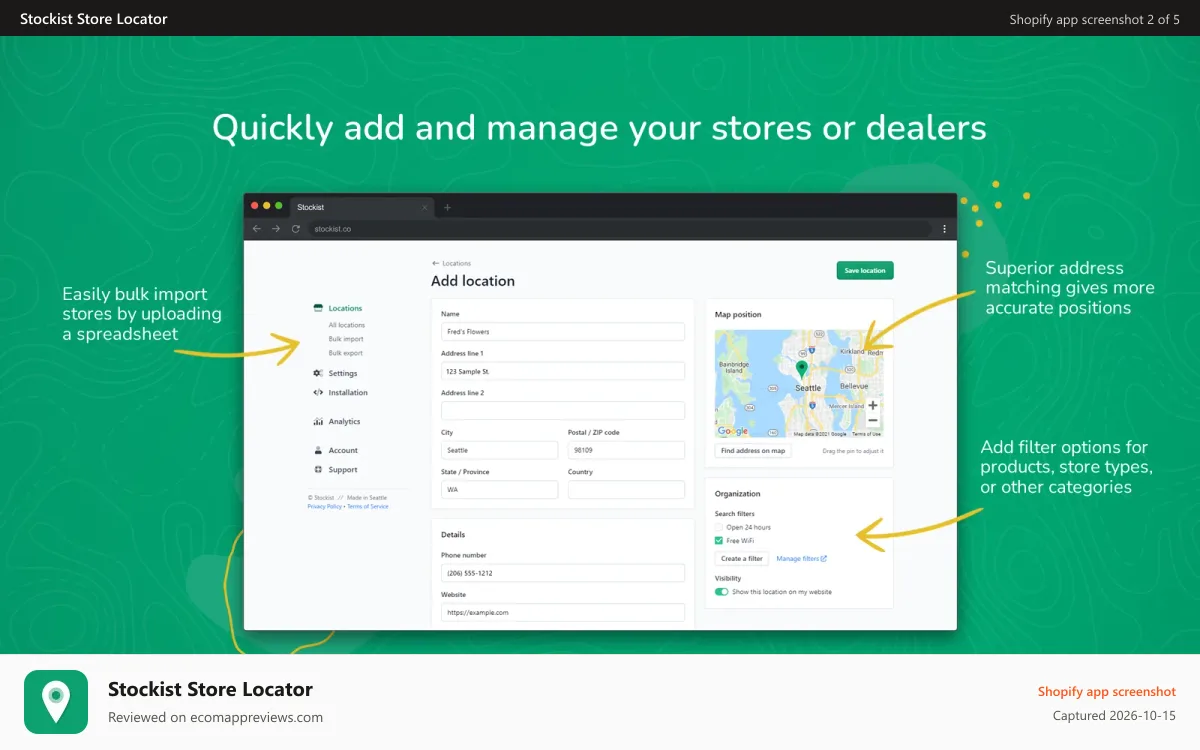Click the Add location heading

[473, 281]
